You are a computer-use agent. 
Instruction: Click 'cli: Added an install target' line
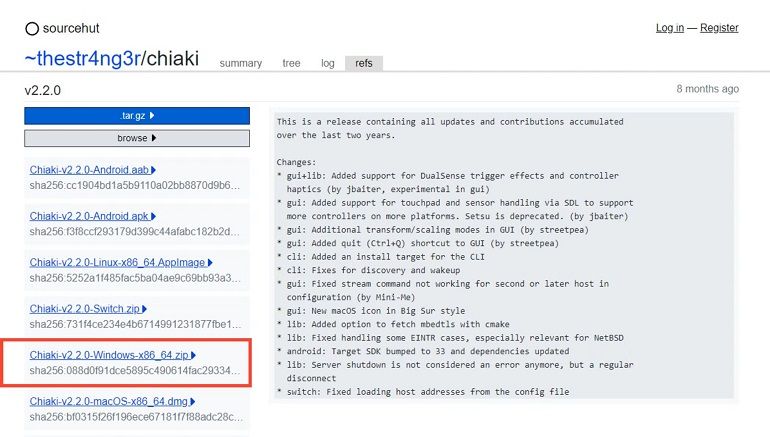point(381,257)
